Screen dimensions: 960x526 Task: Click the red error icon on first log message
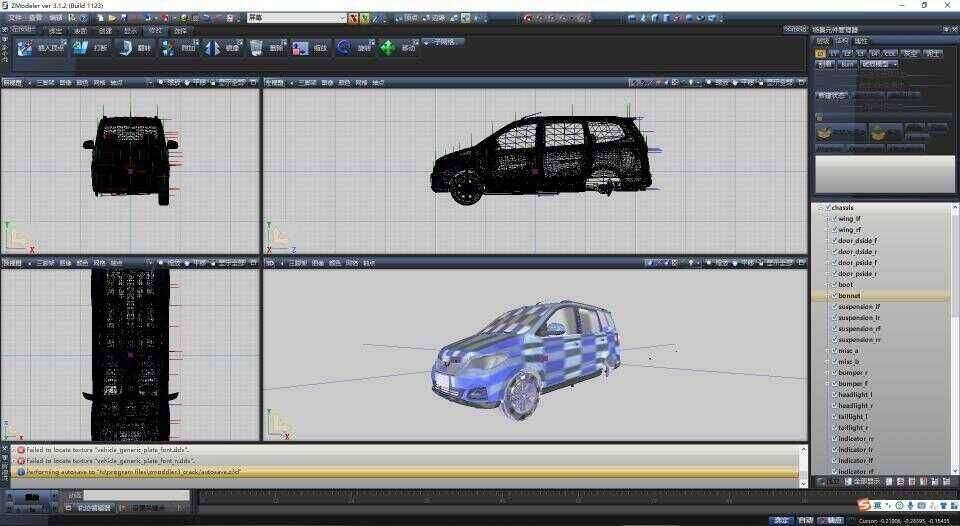21,451
